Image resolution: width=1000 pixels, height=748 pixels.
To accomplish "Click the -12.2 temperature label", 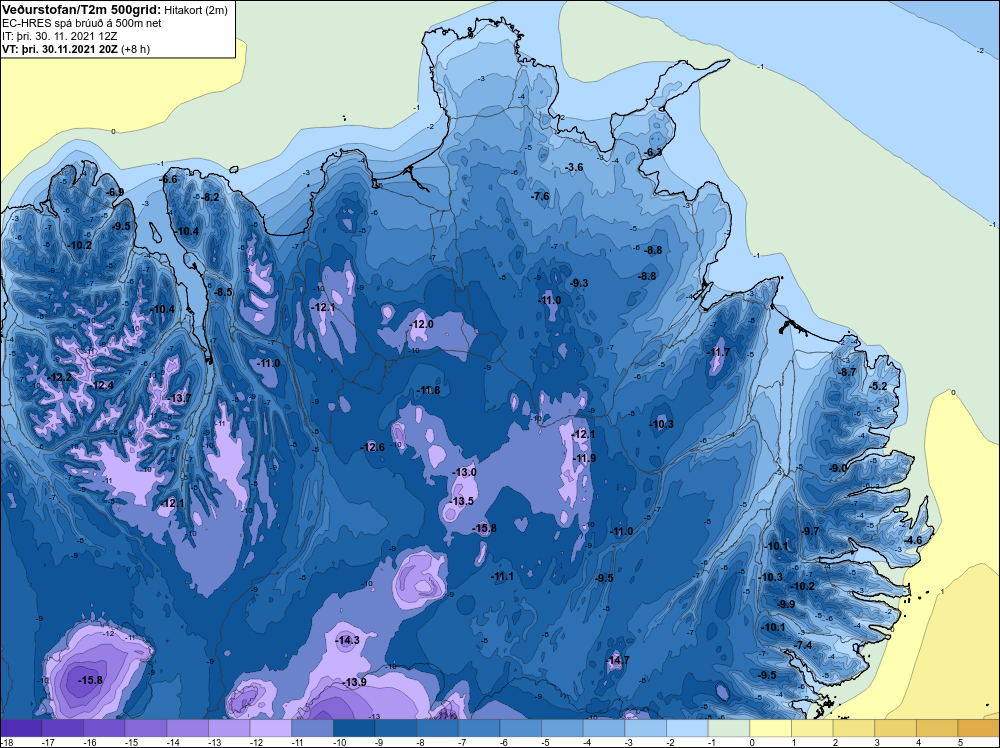I will pyautogui.click(x=60, y=378).
